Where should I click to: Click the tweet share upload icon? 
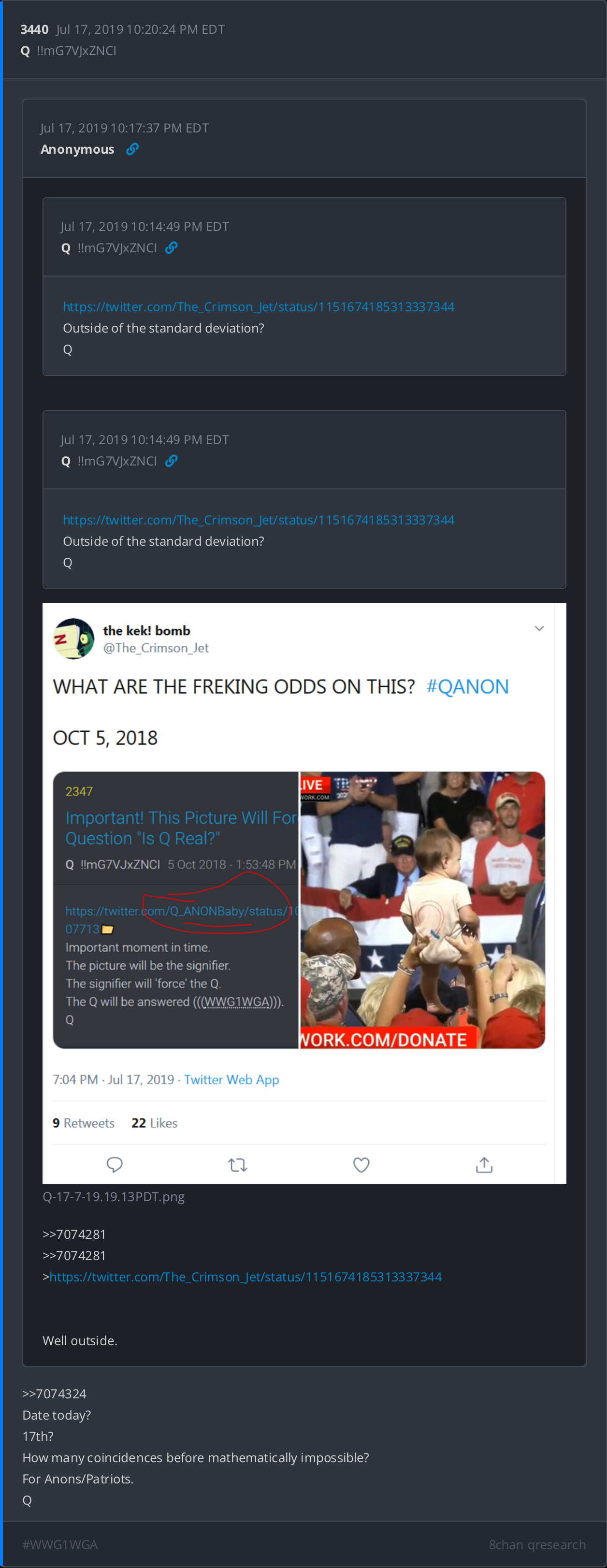tap(484, 1164)
